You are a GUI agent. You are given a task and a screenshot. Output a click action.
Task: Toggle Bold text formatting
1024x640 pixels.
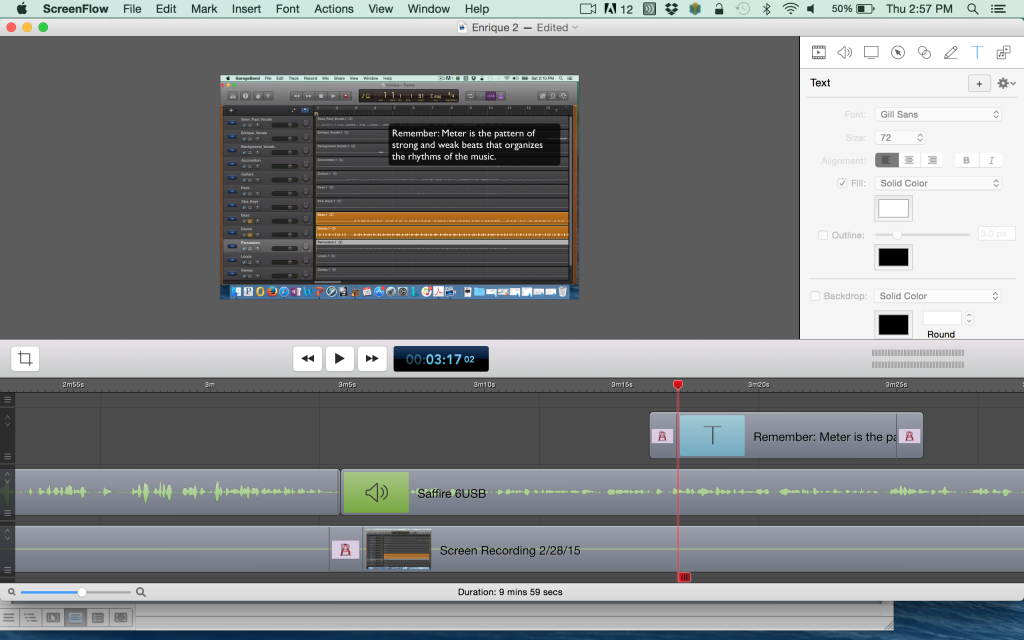point(967,160)
